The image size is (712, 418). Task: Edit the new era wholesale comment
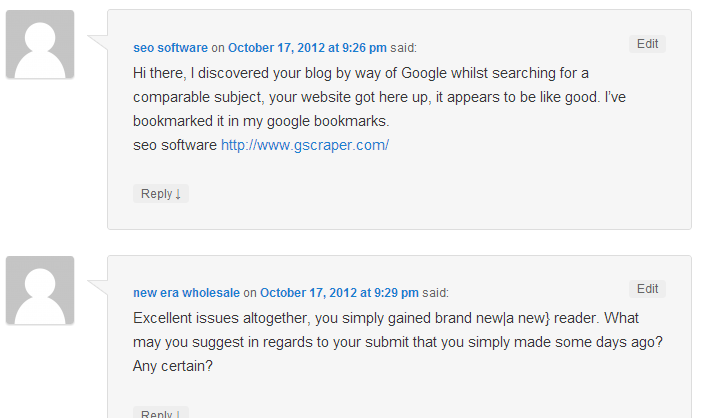[647, 289]
